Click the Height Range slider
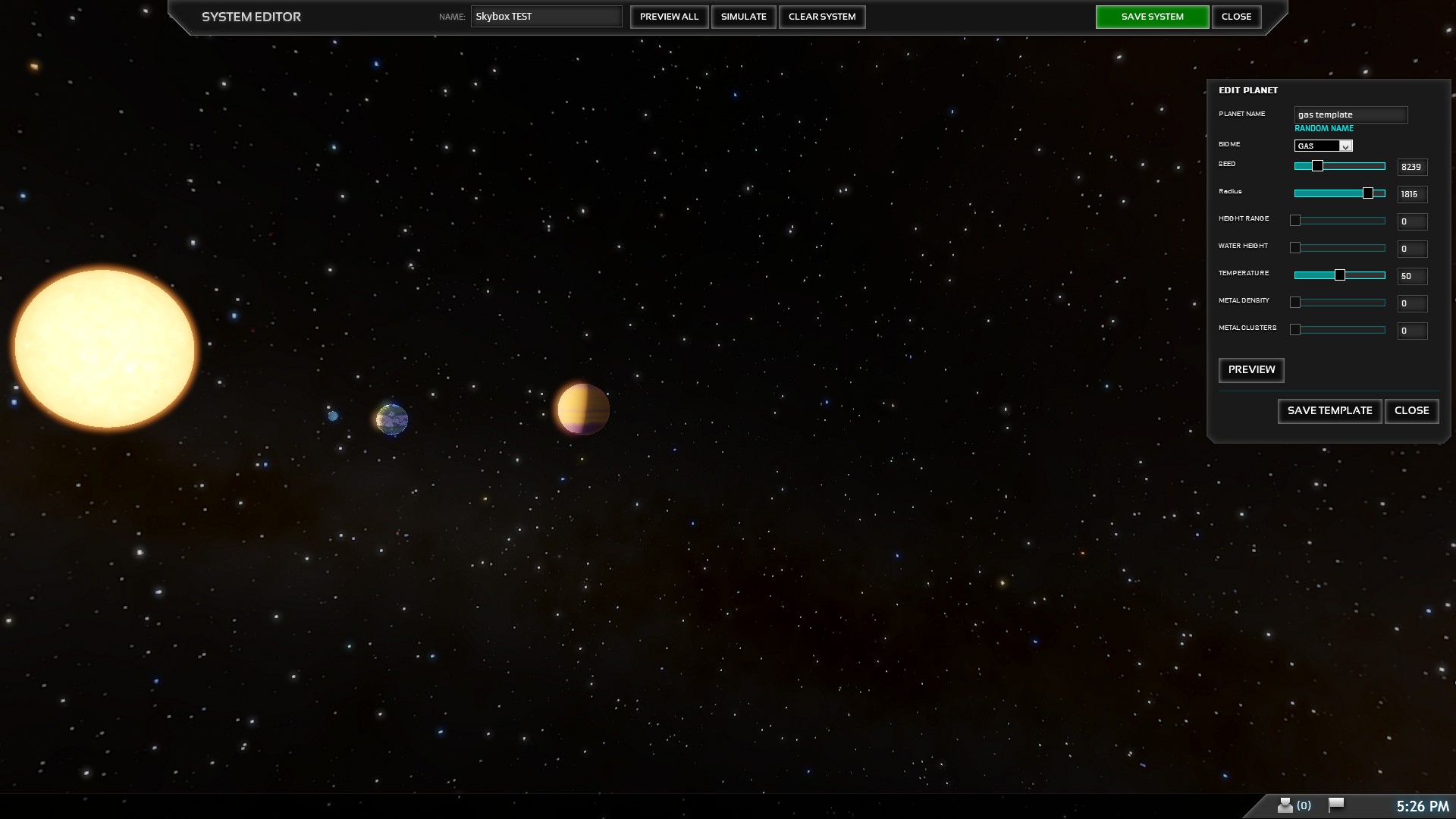1456x819 pixels. 1339,221
